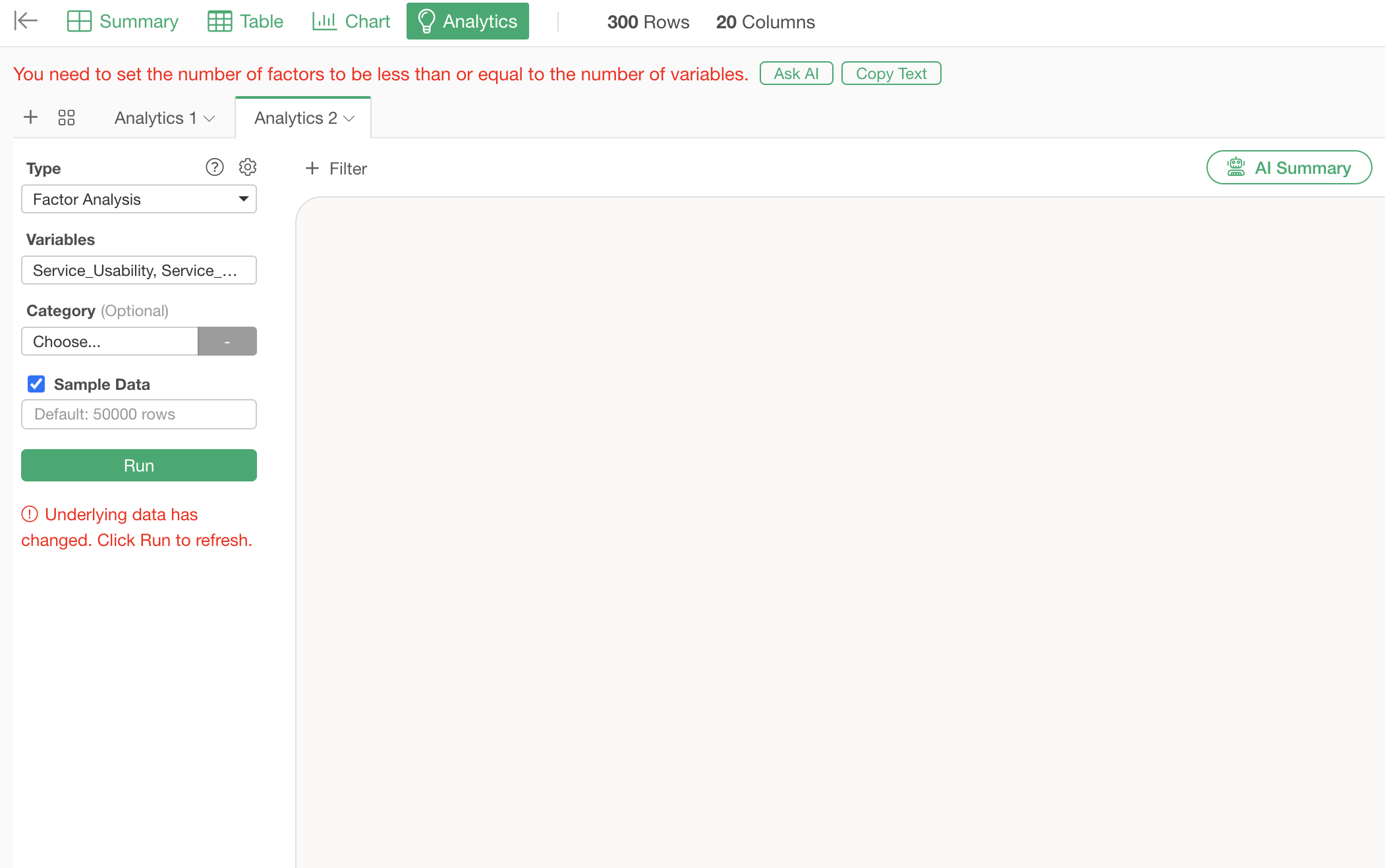
Task: Toggle the Sample Data checkbox
Action: click(36, 384)
